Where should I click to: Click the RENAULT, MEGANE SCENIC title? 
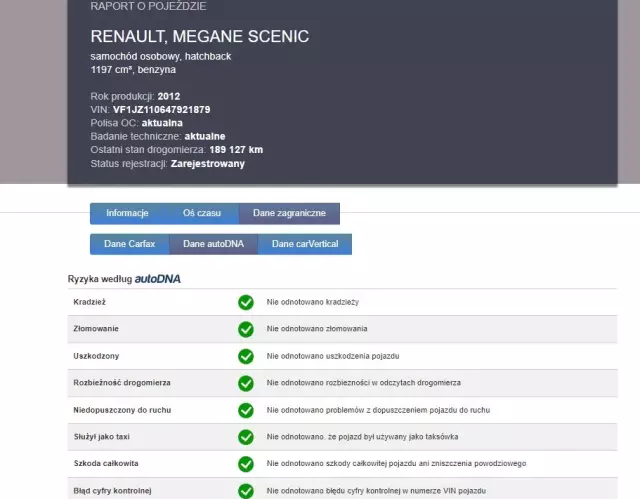point(200,36)
